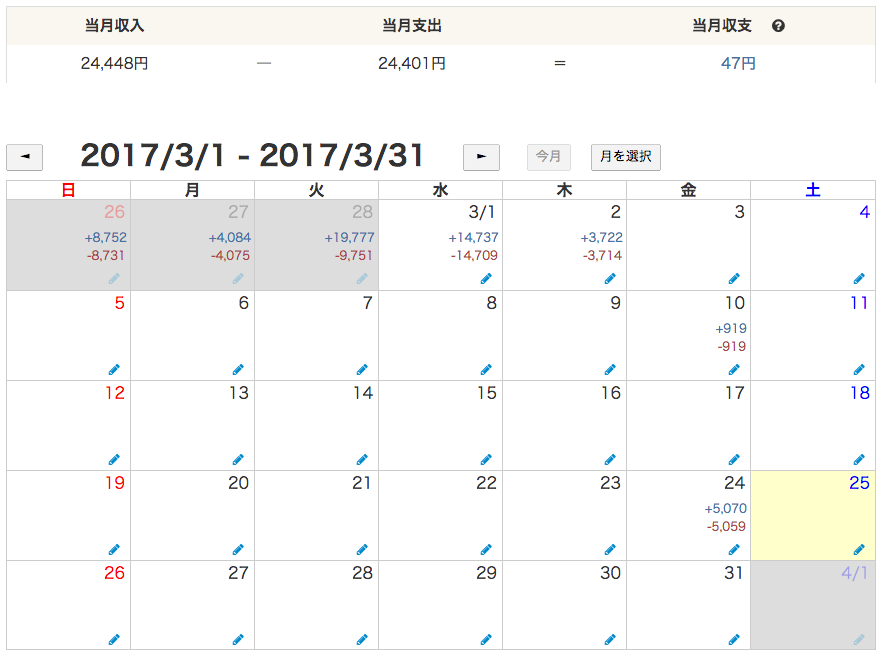The image size is (888, 667).
Task: Edit entry pencil for 4/1
Action: [x=859, y=640]
